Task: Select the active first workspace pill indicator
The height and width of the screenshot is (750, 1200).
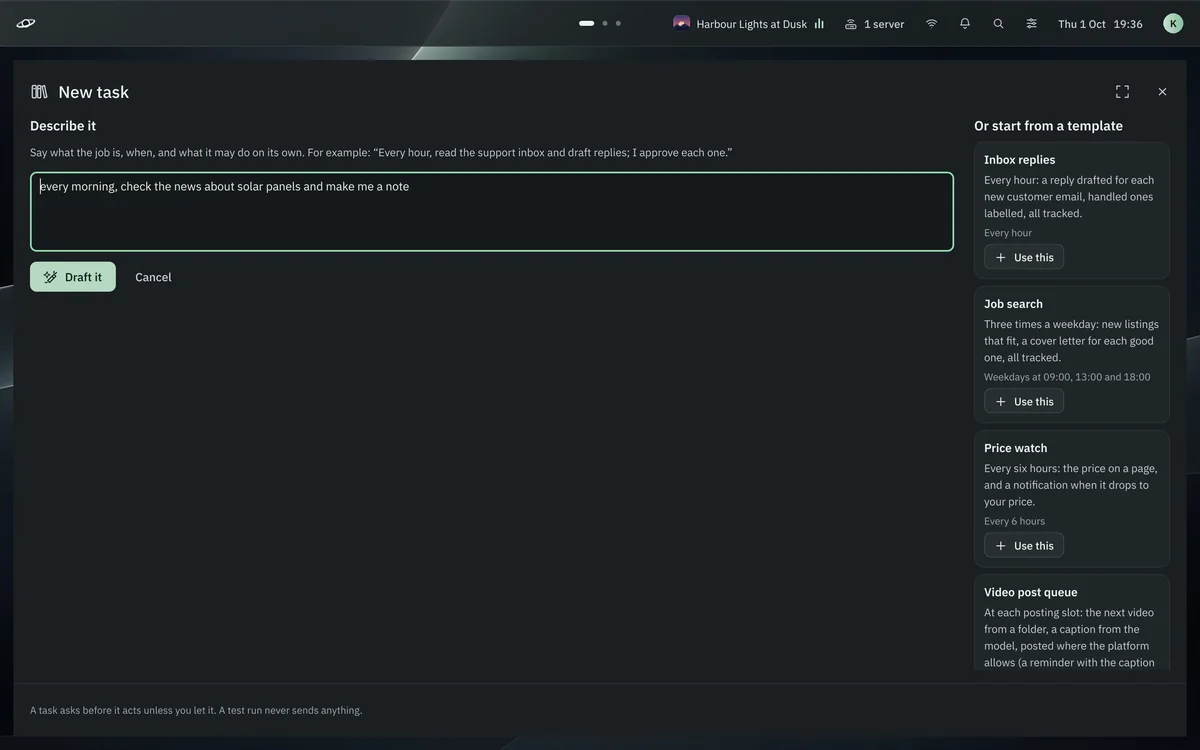Action: (587, 23)
